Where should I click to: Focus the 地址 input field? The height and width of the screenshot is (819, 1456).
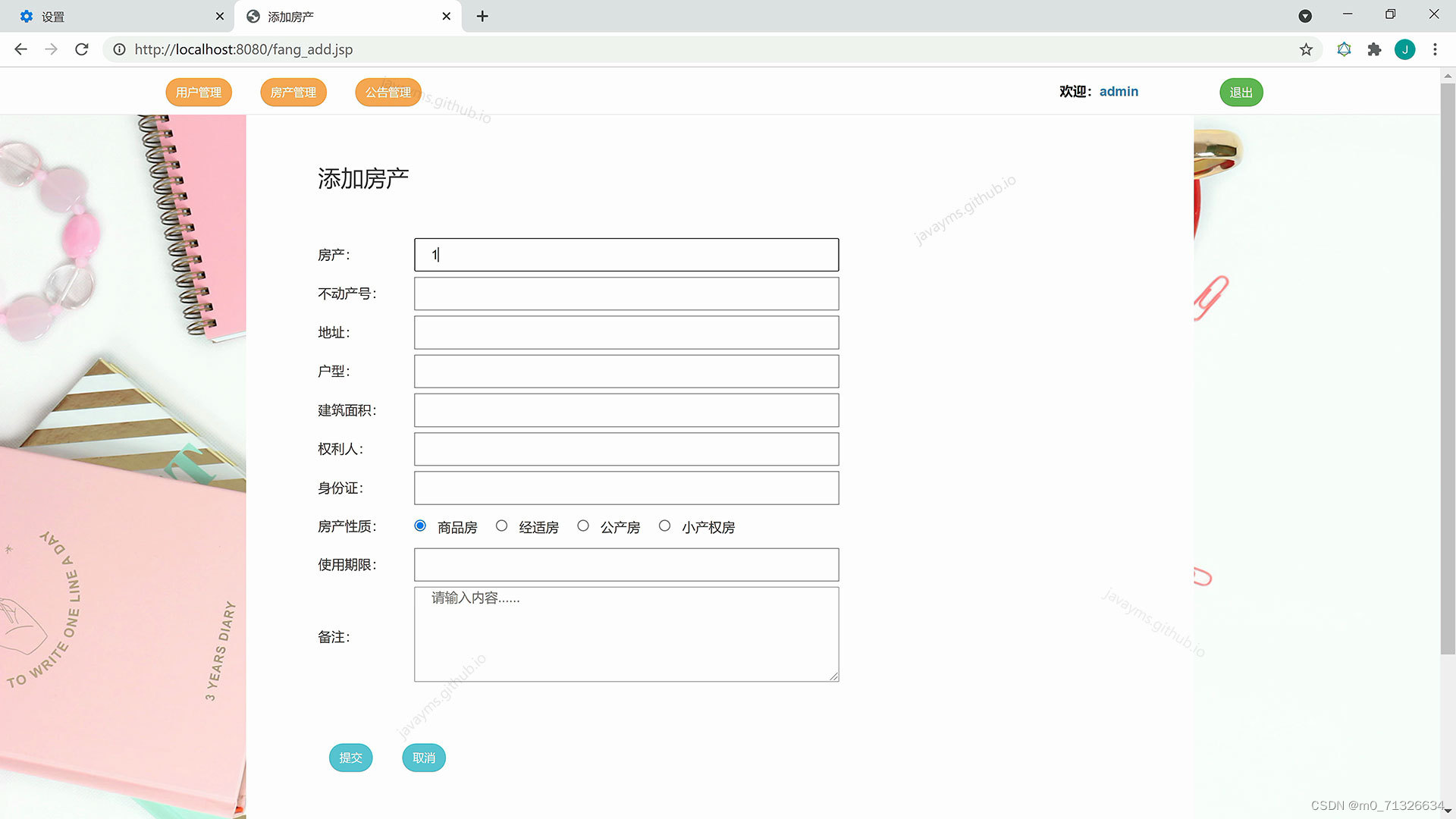626,332
